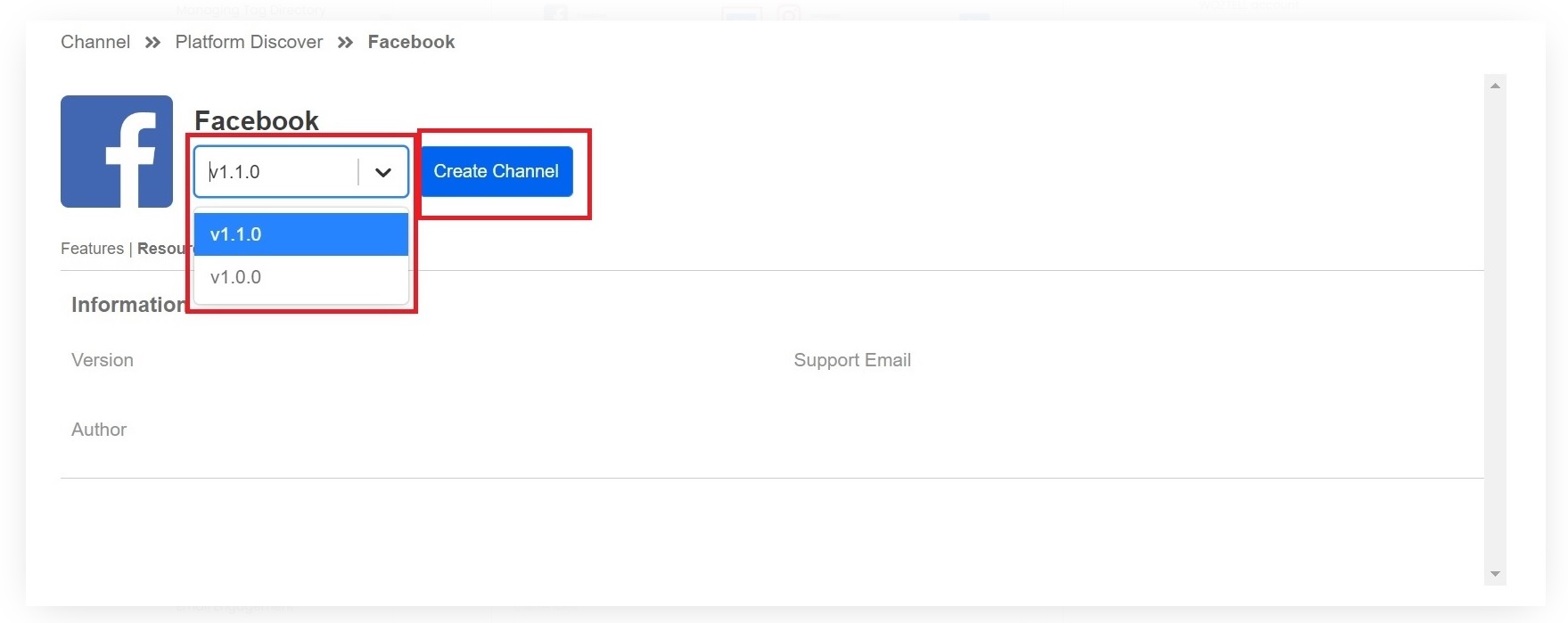The width and height of the screenshot is (1568, 623).
Task: Click the Version field label
Action: 103,360
